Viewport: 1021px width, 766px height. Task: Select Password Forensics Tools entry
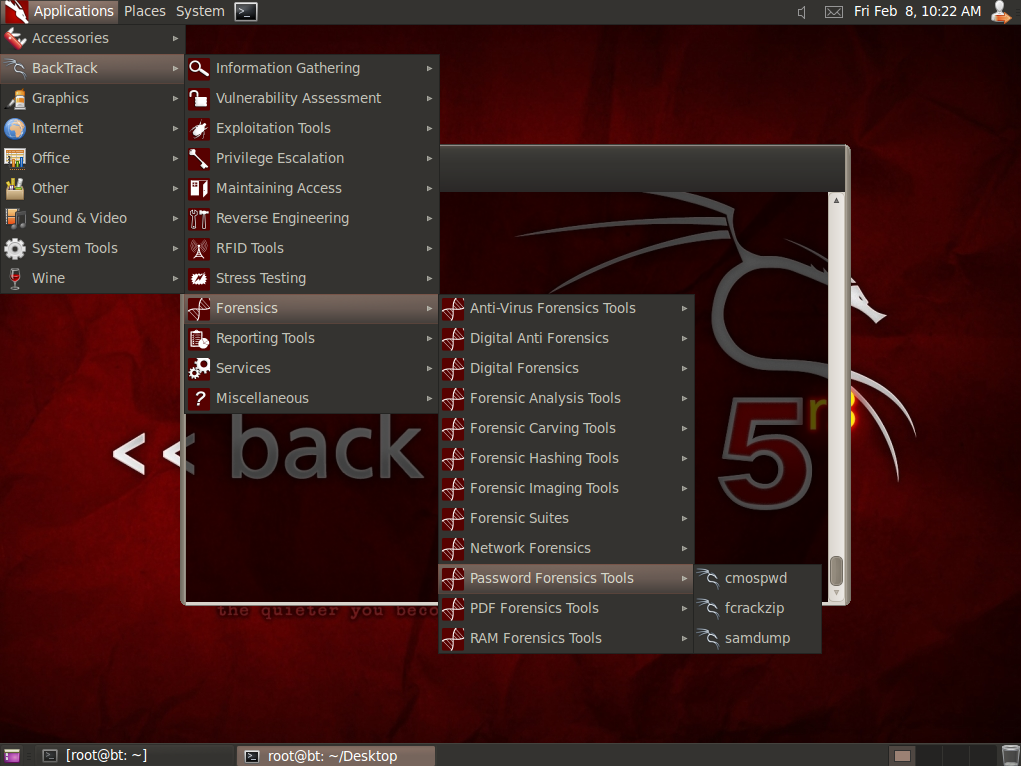(x=566, y=578)
